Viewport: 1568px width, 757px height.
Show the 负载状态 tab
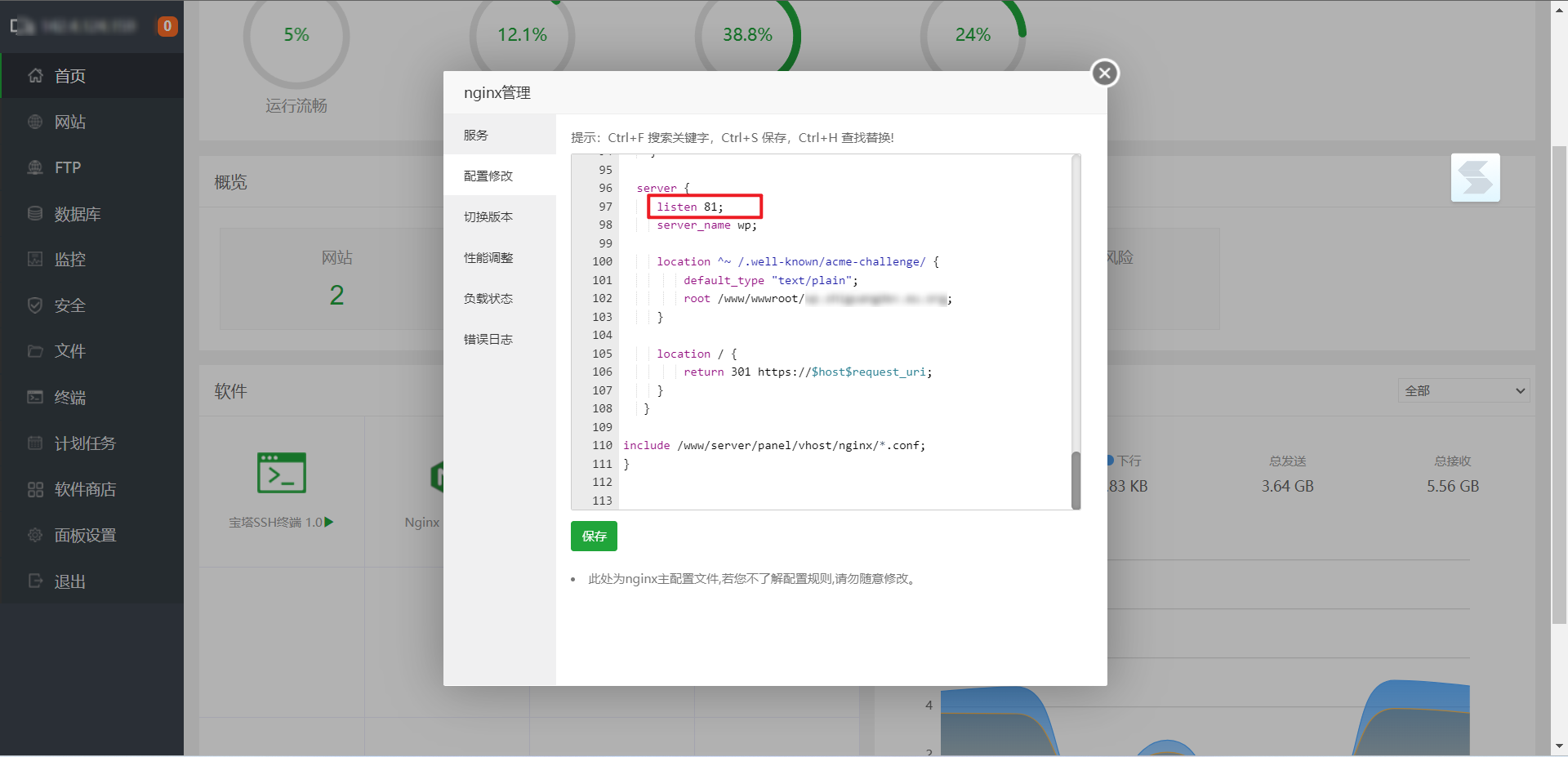click(500, 298)
